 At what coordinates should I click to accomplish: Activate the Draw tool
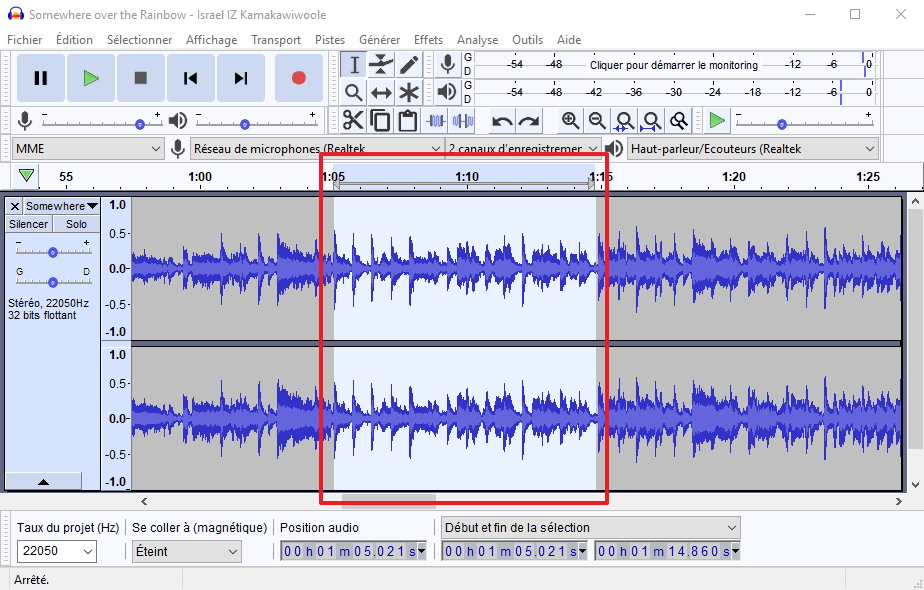click(408, 64)
